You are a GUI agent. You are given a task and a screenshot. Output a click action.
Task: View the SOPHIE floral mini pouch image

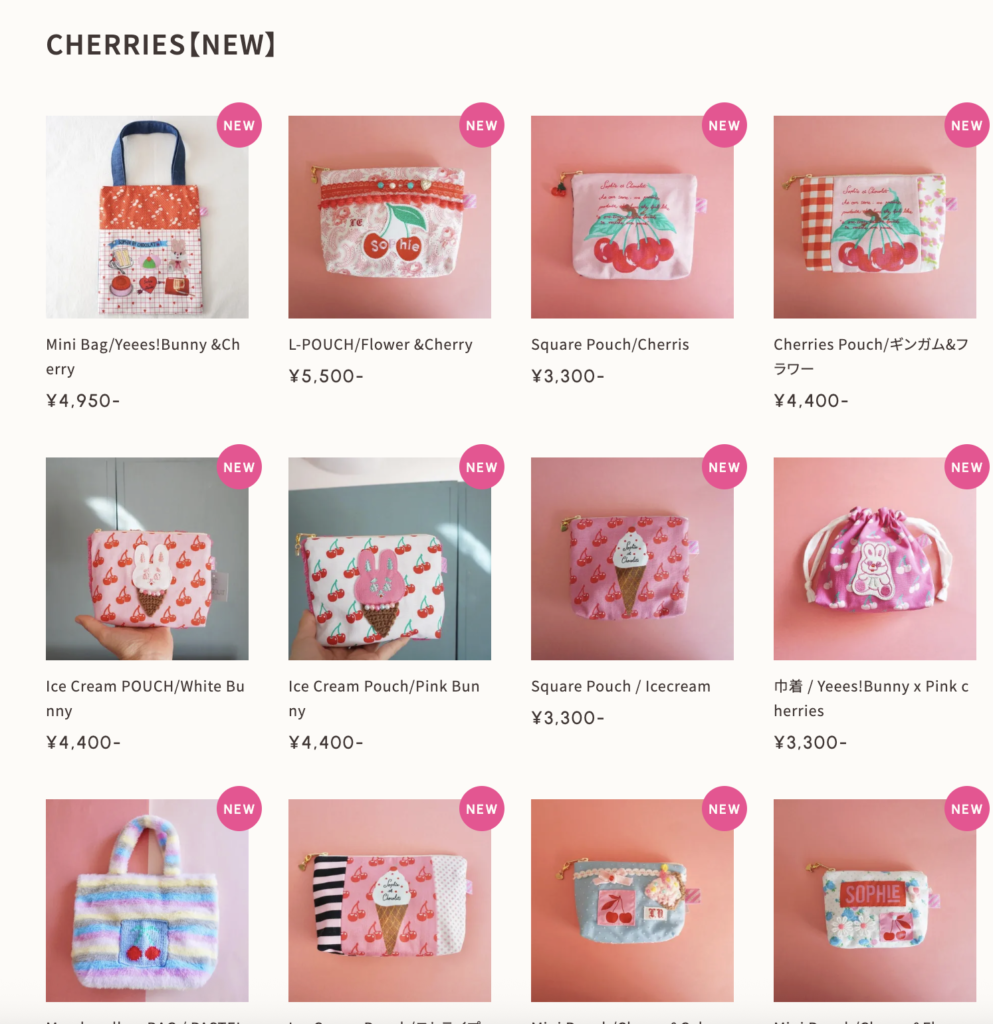[x=875, y=900]
